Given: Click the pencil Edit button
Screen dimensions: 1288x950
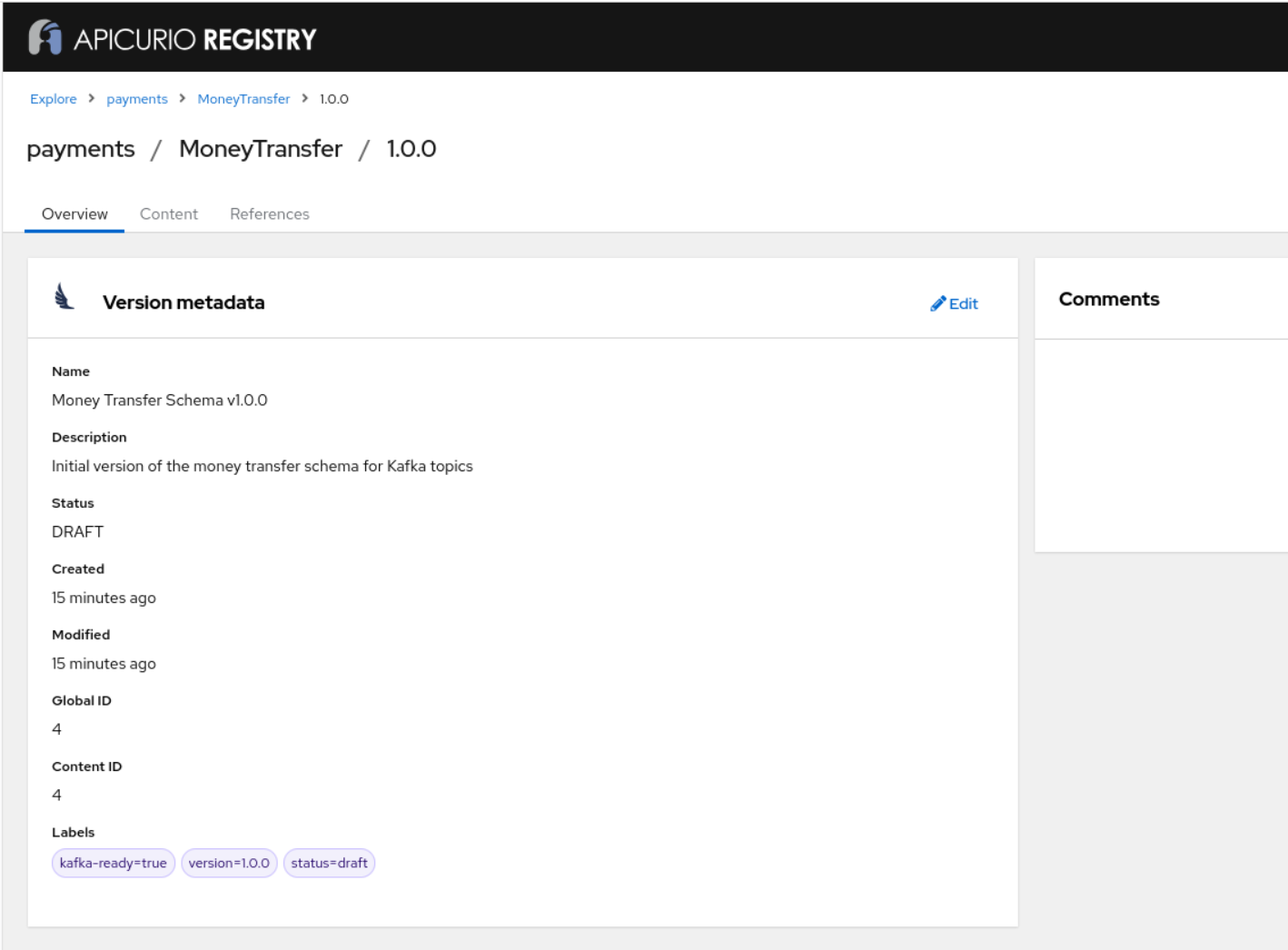Looking at the screenshot, I should (954, 303).
